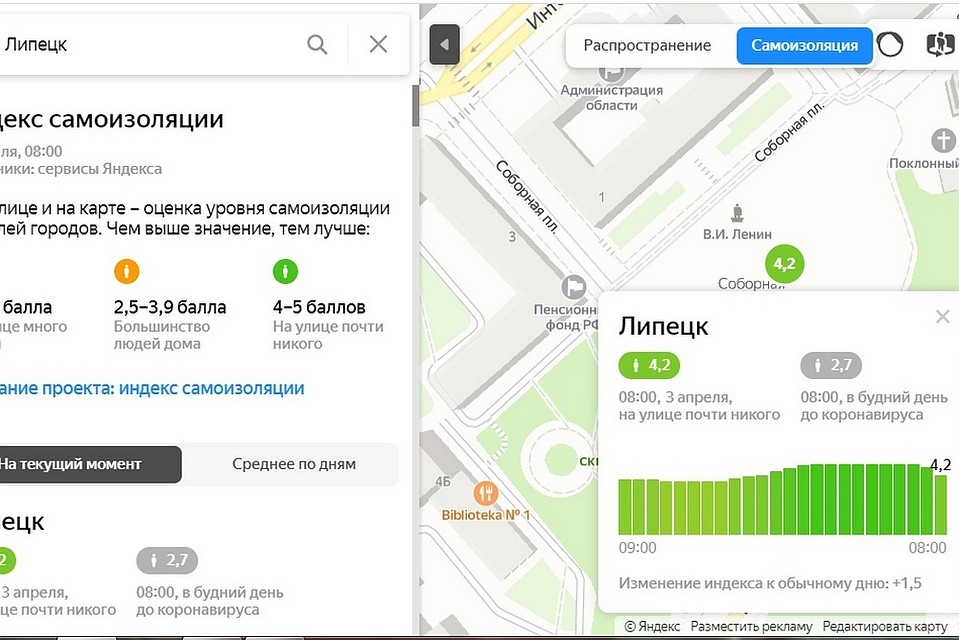Click the green 4,2 badge in popup

(x=649, y=366)
